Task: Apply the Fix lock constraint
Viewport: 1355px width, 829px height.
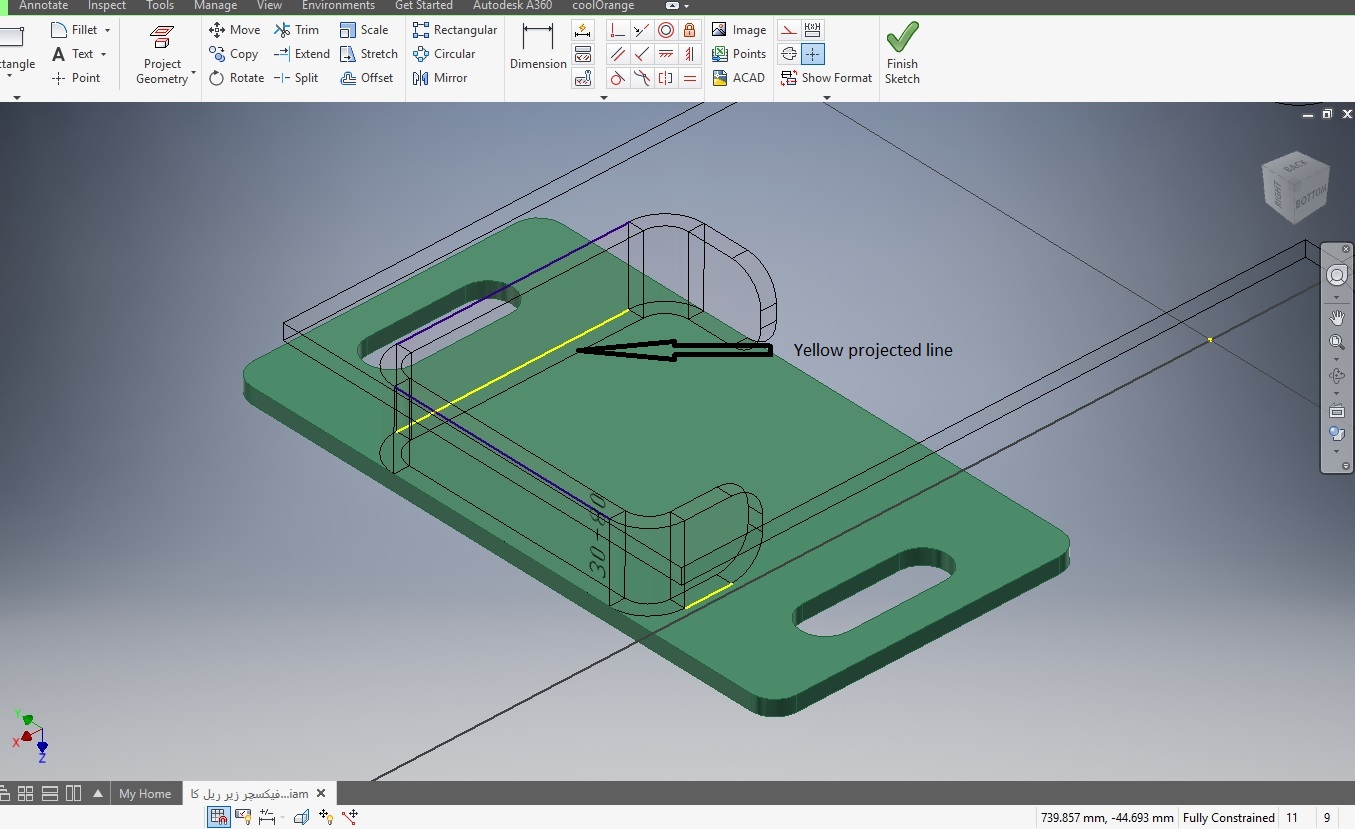Action: (689, 30)
